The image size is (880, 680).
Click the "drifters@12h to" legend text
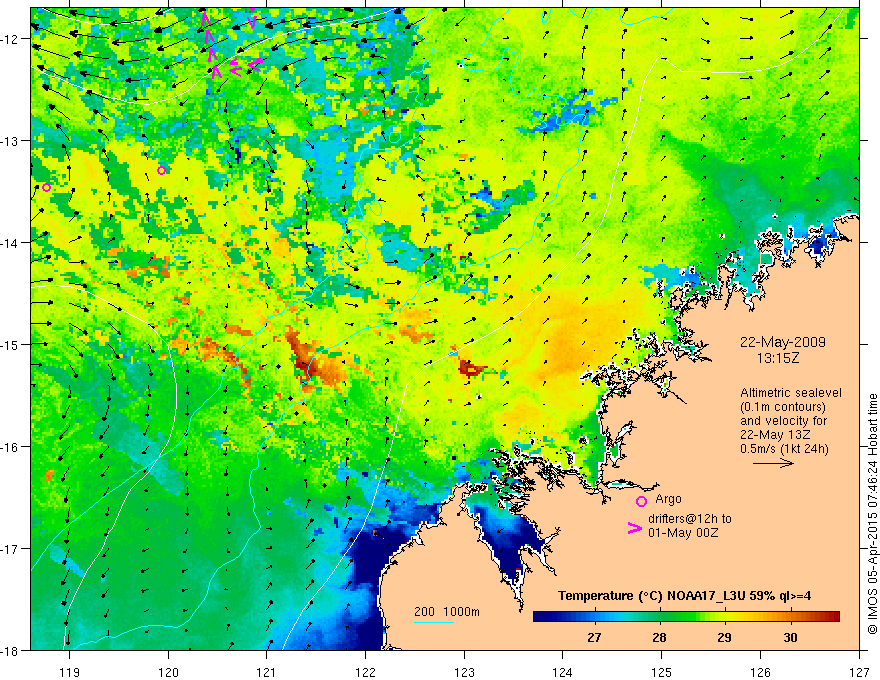[690, 519]
